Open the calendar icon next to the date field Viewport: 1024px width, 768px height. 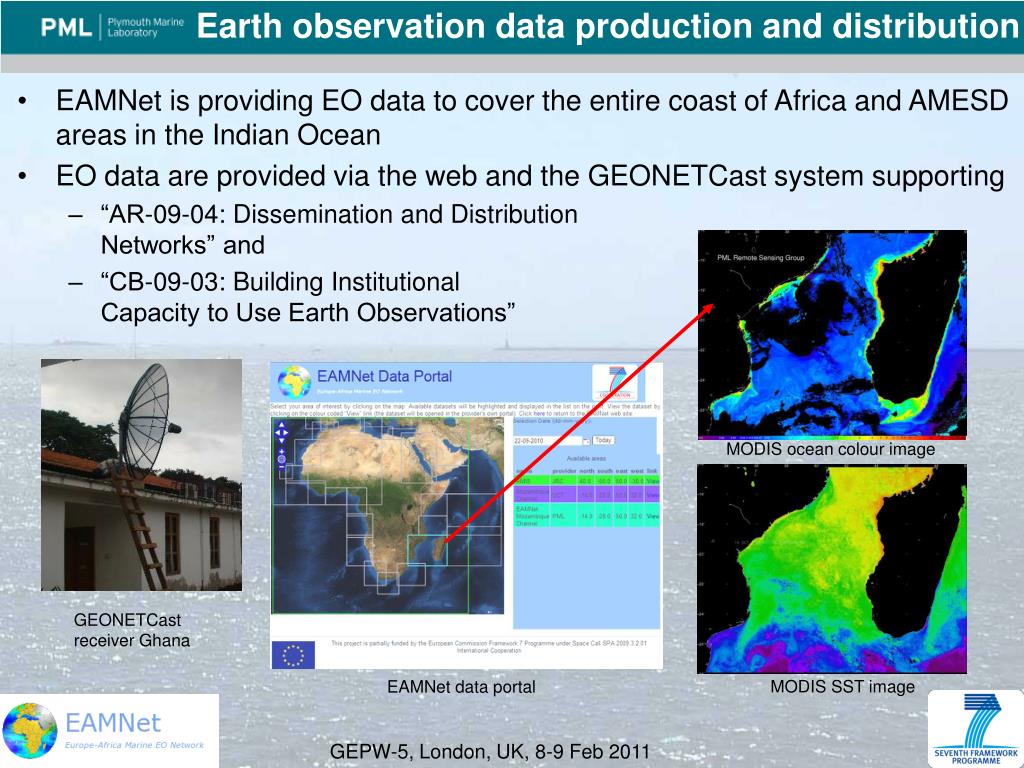pos(586,441)
